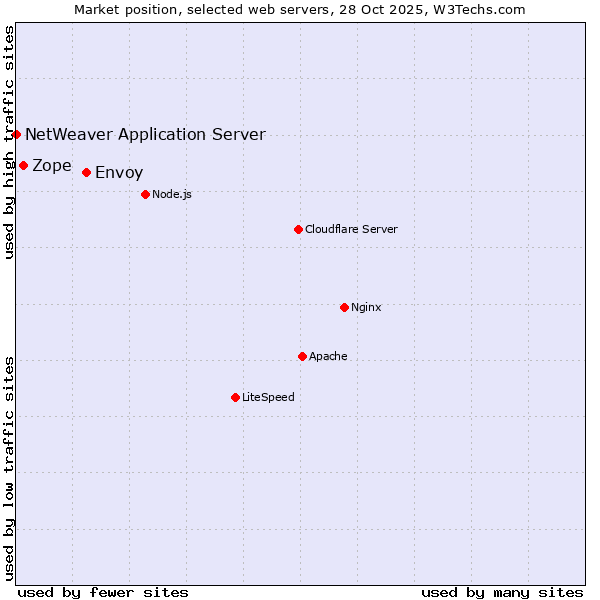Click the red marker for NetWeaver Application Server
This screenshot has height=600, width=600.
(17, 134)
